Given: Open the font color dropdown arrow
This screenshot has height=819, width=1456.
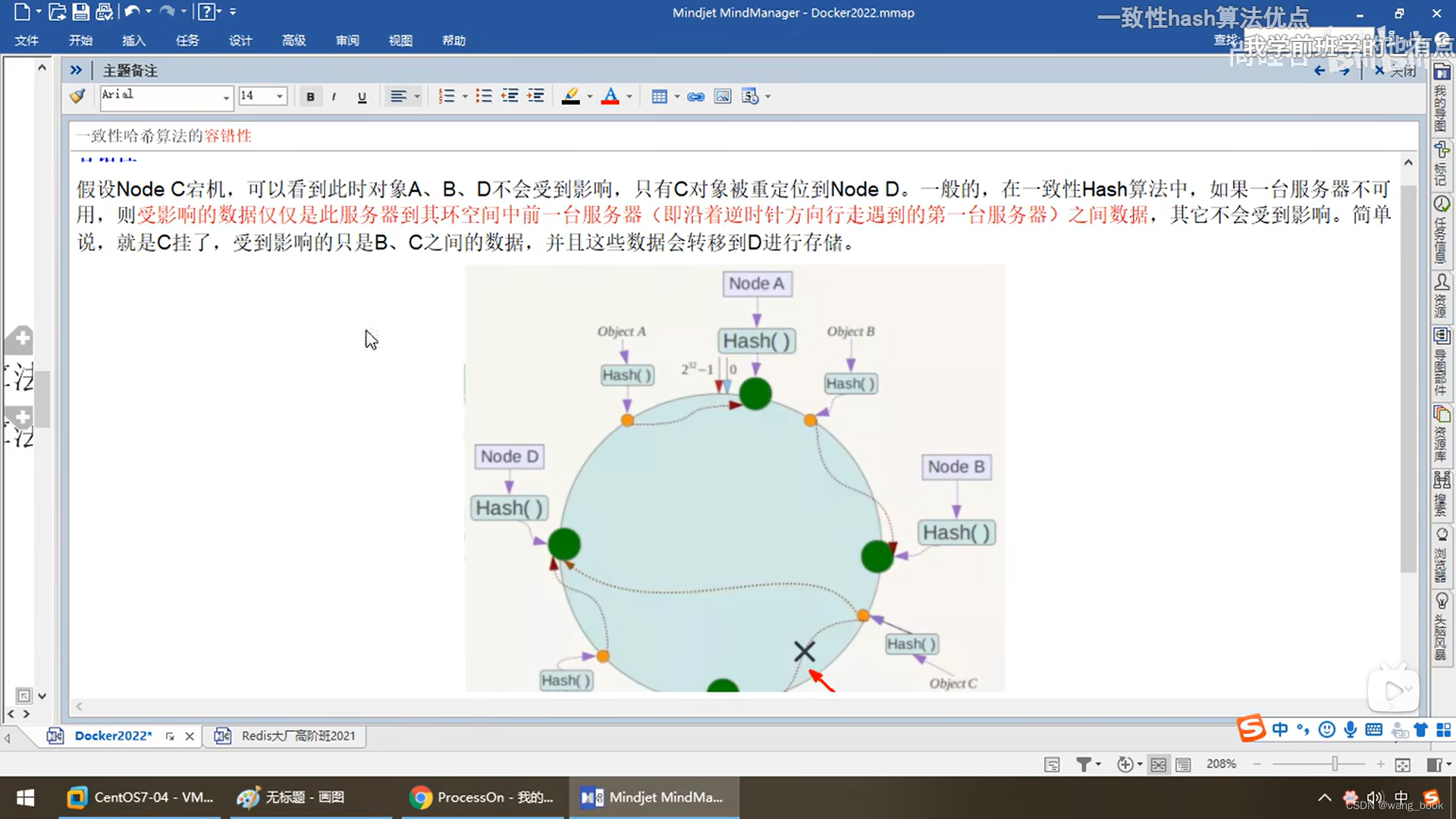Looking at the screenshot, I should (x=629, y=96).
